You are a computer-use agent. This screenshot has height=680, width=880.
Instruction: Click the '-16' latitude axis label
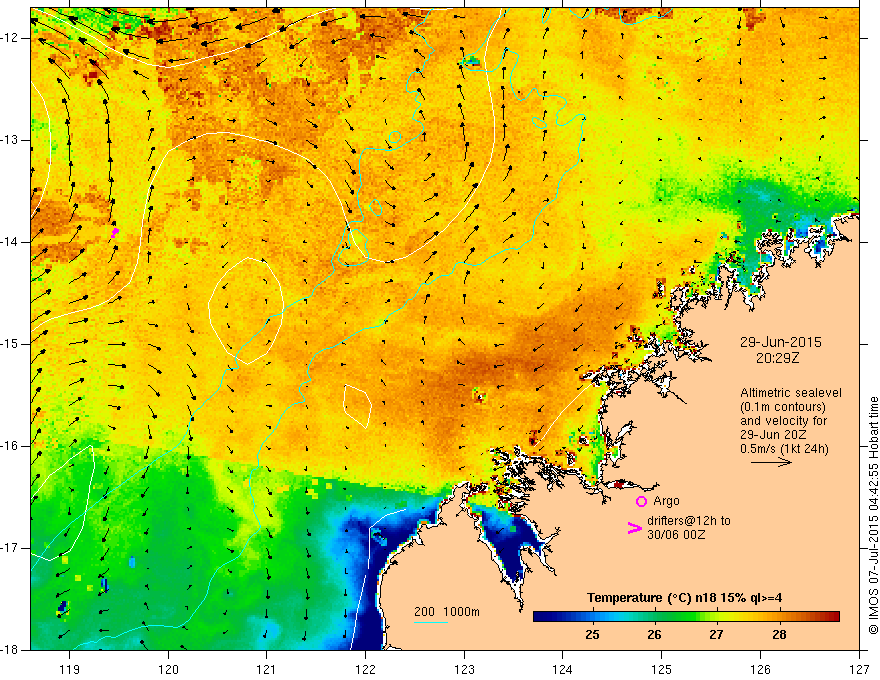(11, 446)
